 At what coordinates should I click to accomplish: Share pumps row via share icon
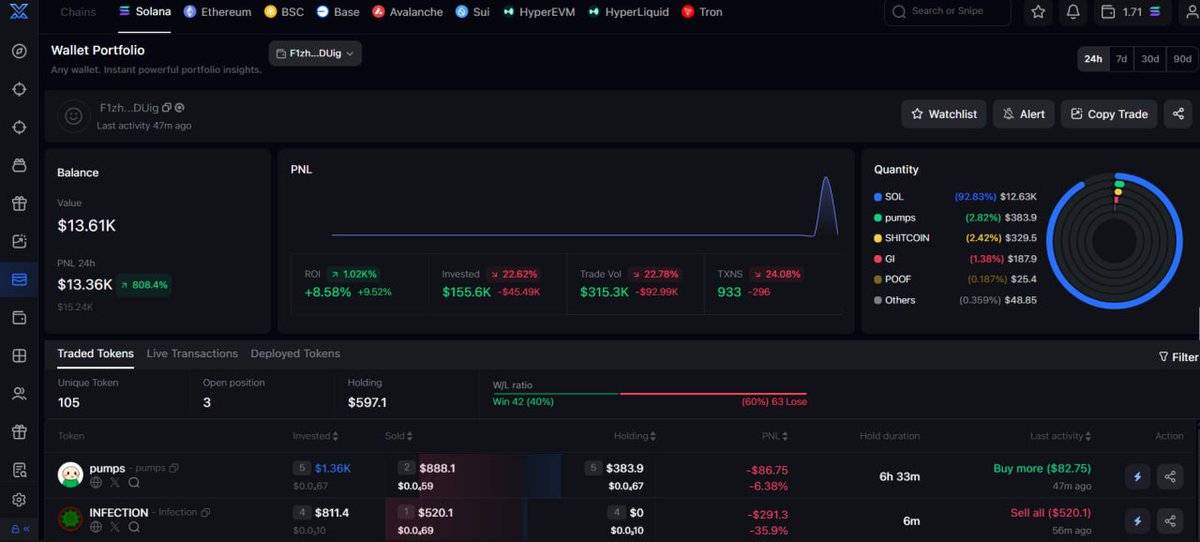pos(1170,477)
